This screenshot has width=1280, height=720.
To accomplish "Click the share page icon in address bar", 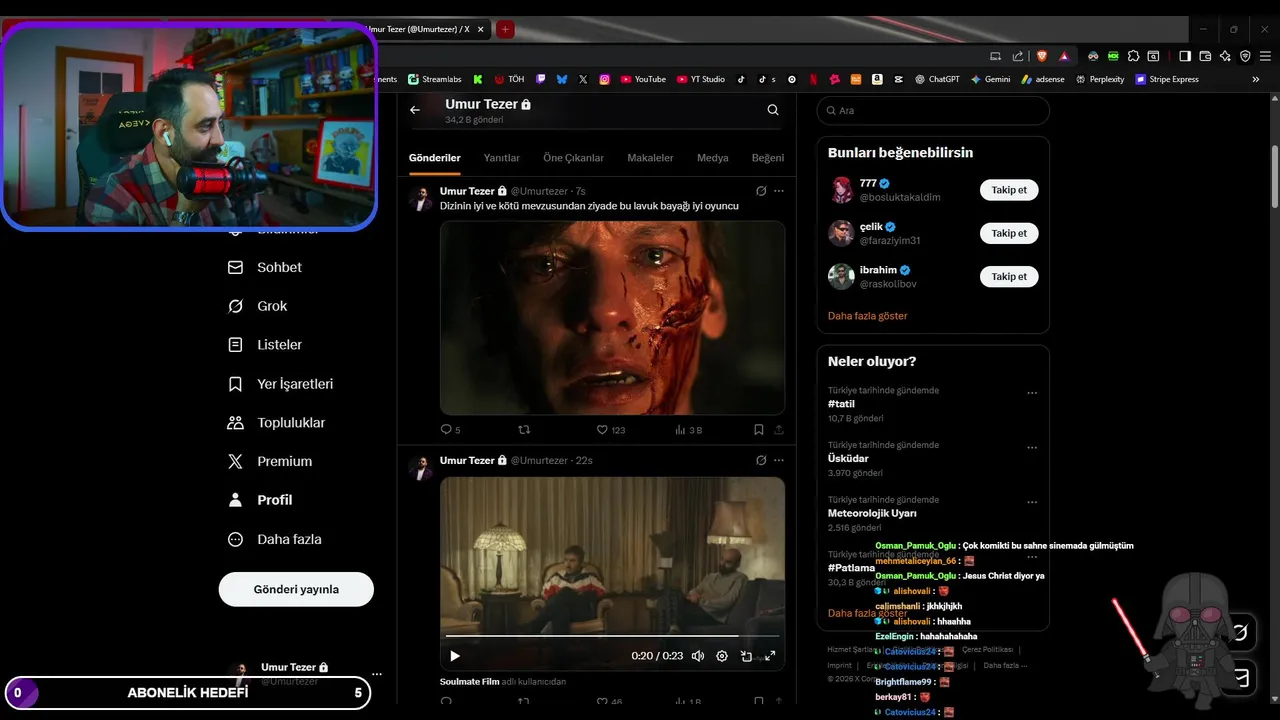I will [1018, 56].
